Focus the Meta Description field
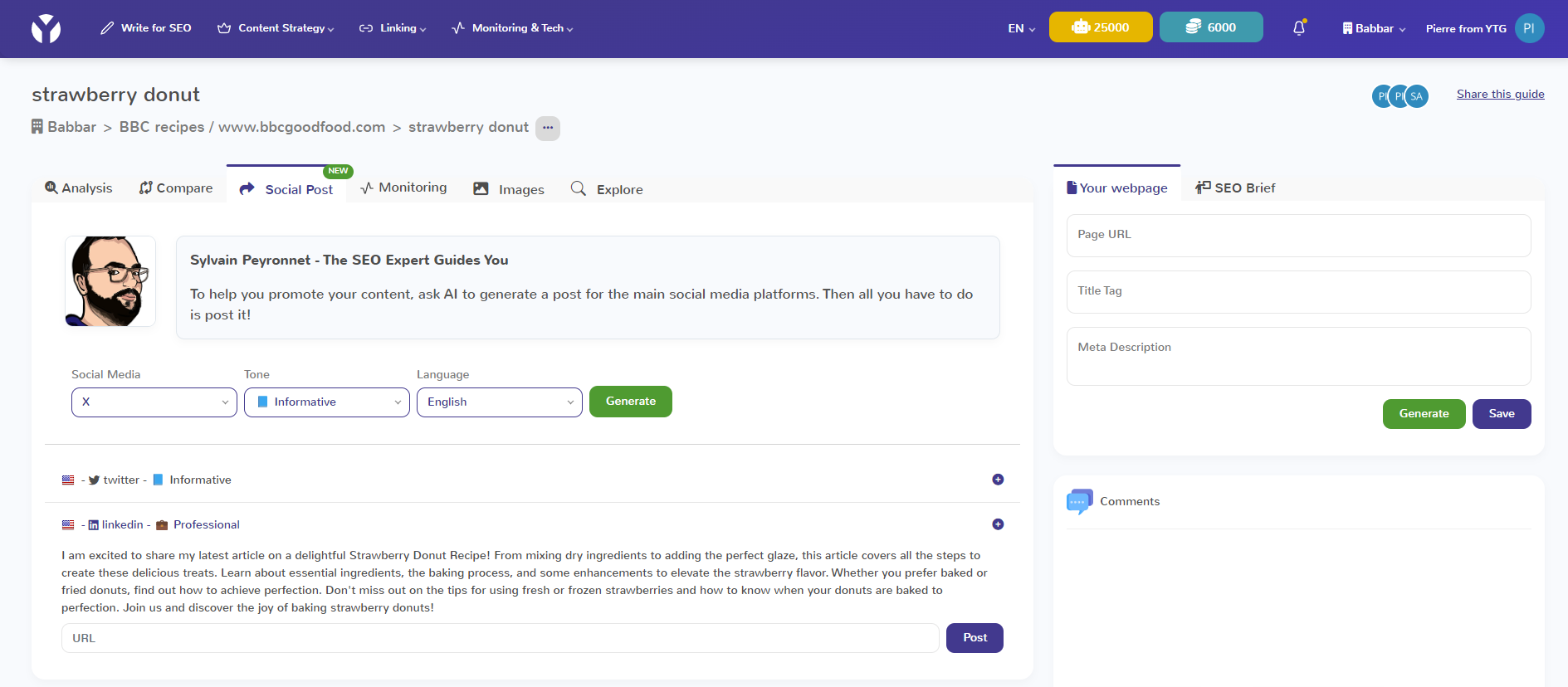Screen dimensions: 1568x687 pyautogui.click(x=1298, y=357)
